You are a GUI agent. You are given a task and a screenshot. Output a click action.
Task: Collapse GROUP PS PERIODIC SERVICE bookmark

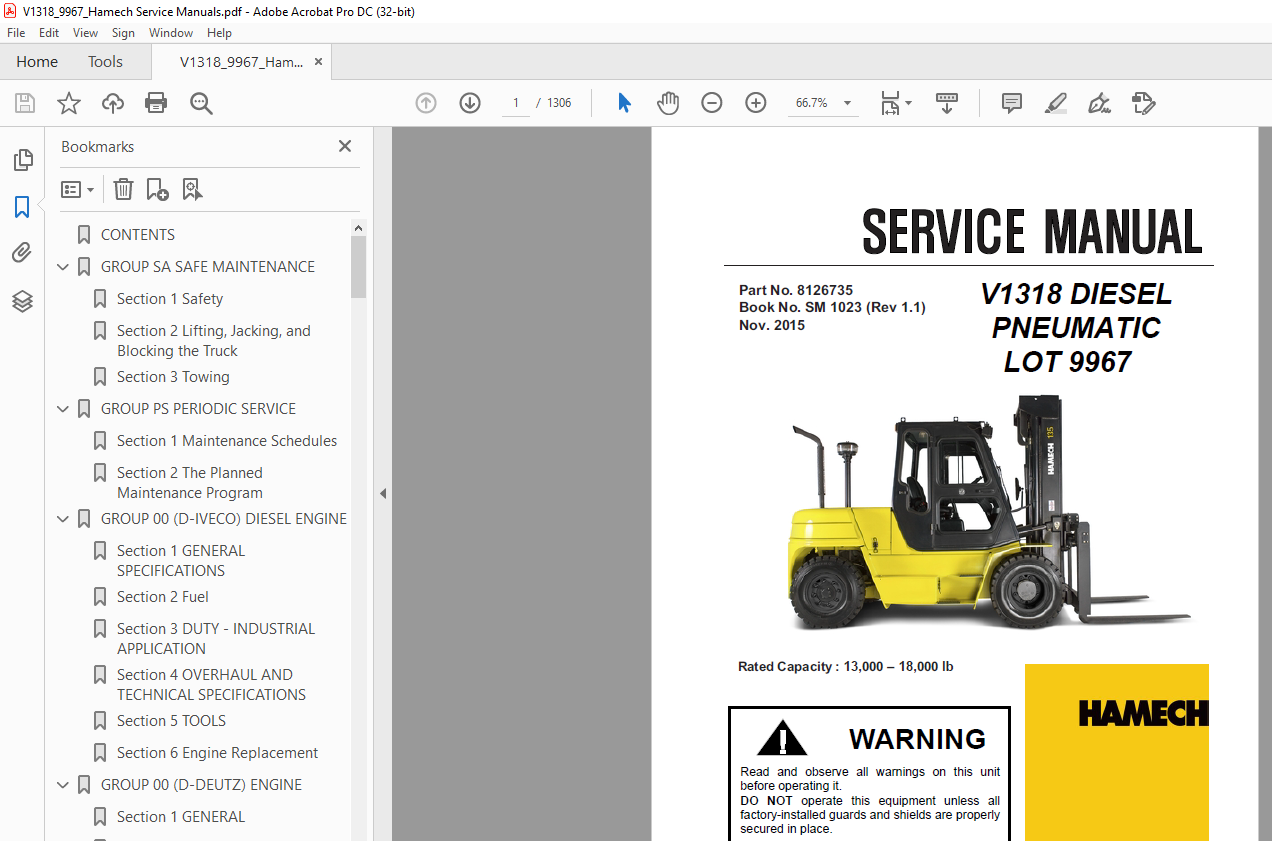(63, 409)
